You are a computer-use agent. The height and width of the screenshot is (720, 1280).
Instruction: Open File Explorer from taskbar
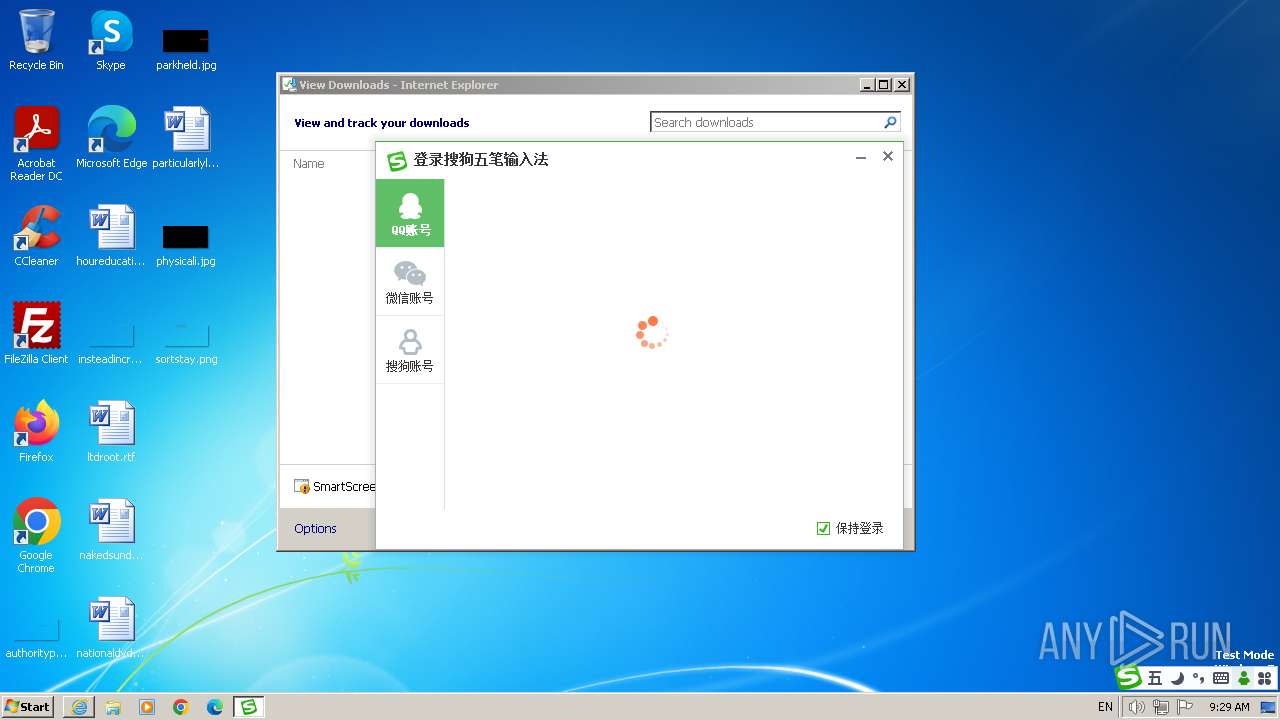tap(113, 707)
